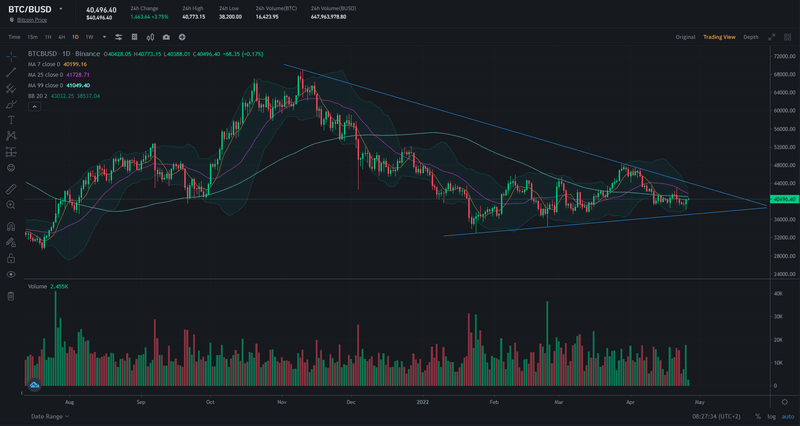Click the 72000.00 price axis label
800x426 pixels.
(785, 56)
